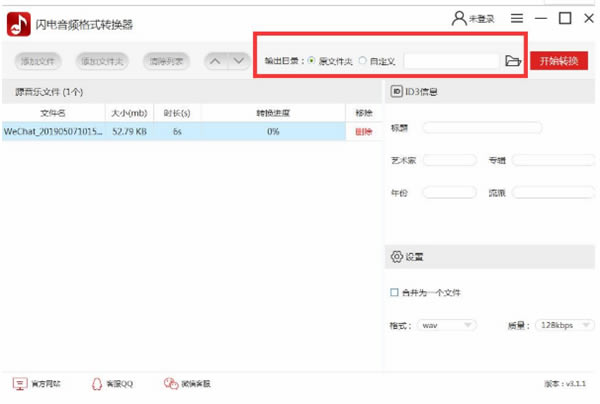The image size is (600, 404).
Task: Start conversion with 开始转换 button
Action: click(559, 61)
